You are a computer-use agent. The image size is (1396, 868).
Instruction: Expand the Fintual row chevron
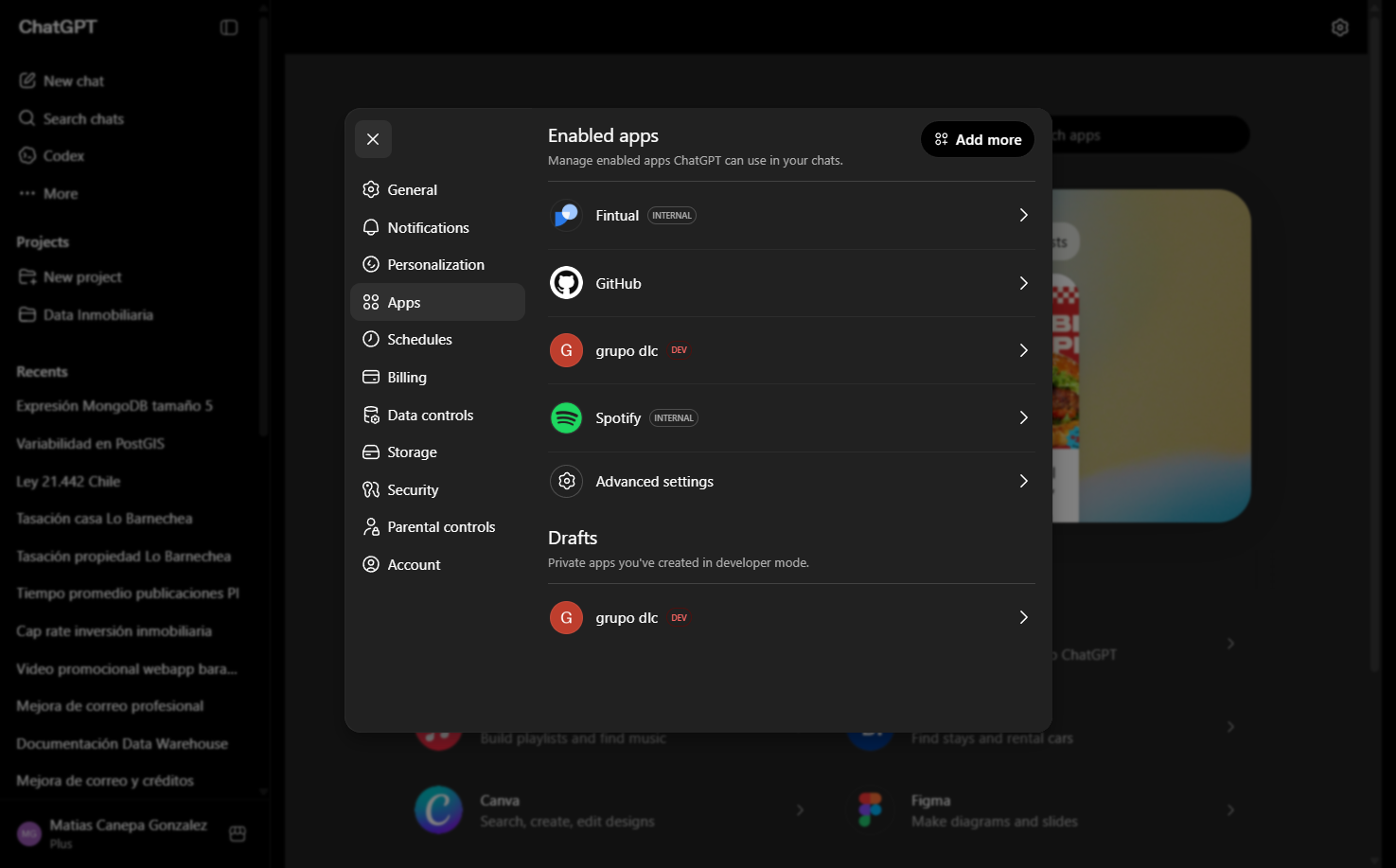click(1023, 215)
